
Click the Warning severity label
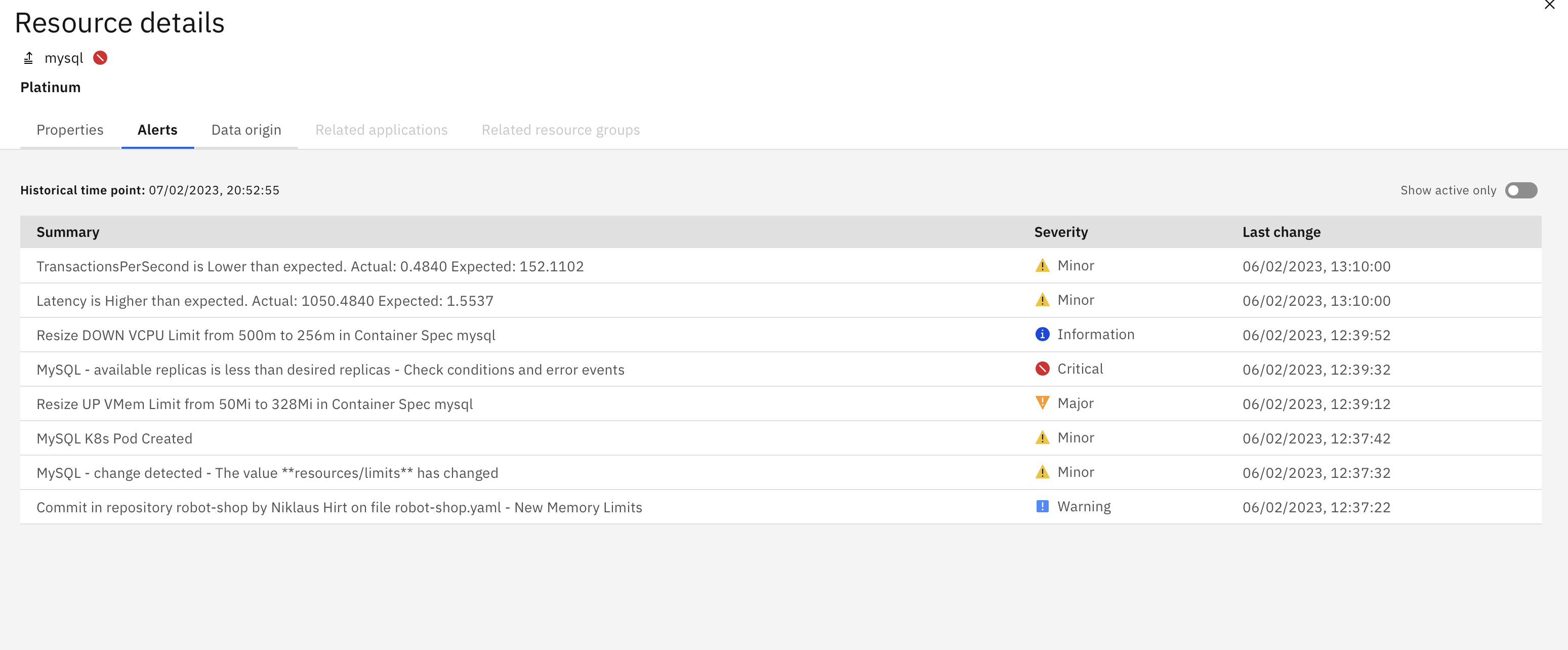(1084, 507)
